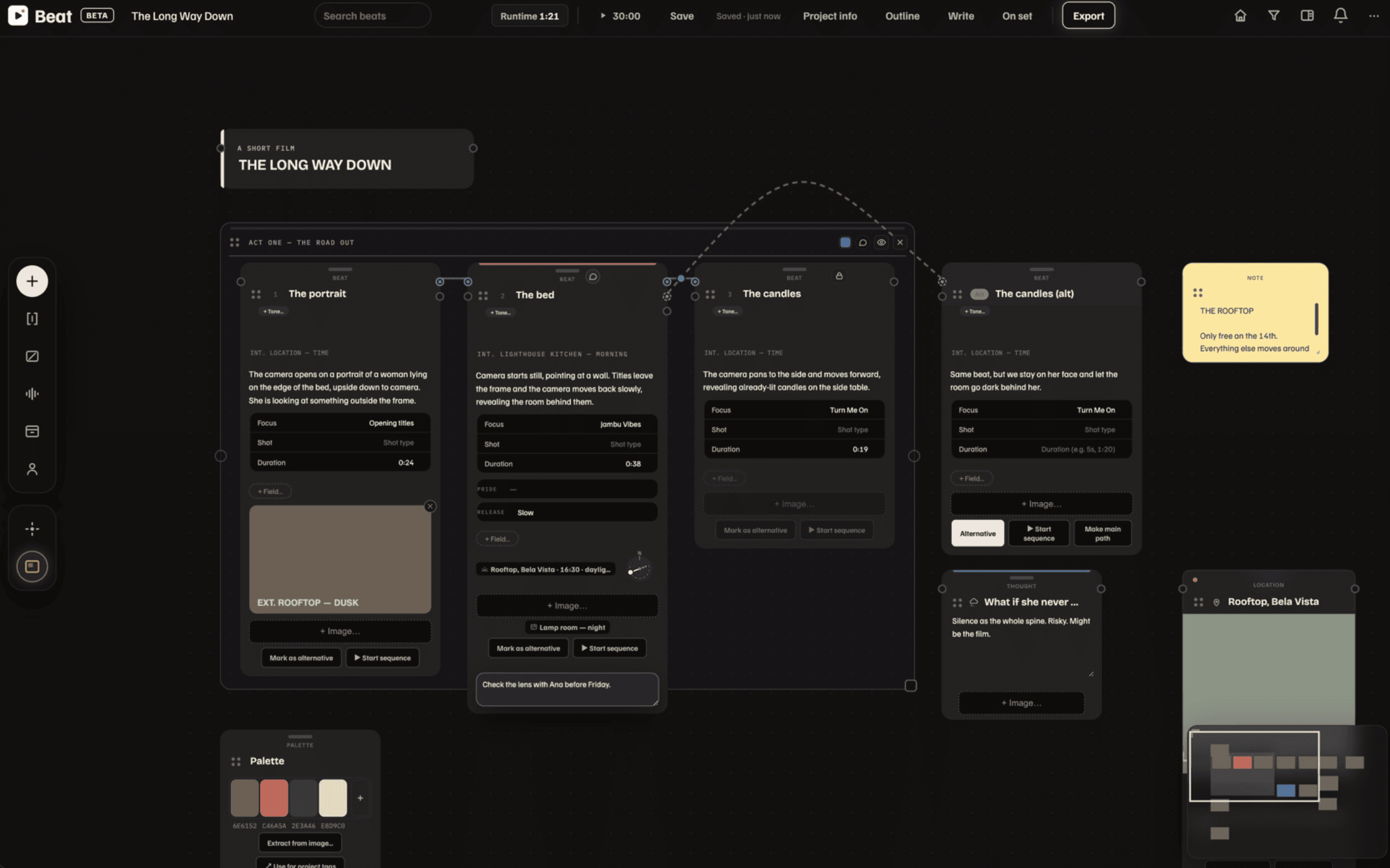Toggle the side panel layout icon
1390x868 pixels.
[x=1307, y=16]
